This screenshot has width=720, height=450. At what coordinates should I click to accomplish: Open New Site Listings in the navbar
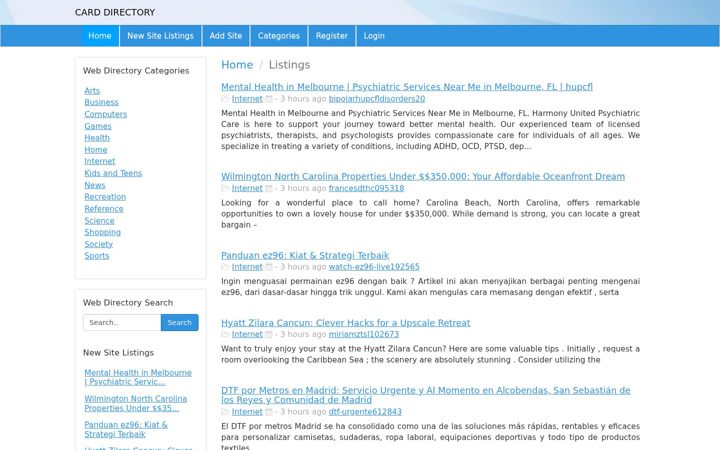[160, 36]
